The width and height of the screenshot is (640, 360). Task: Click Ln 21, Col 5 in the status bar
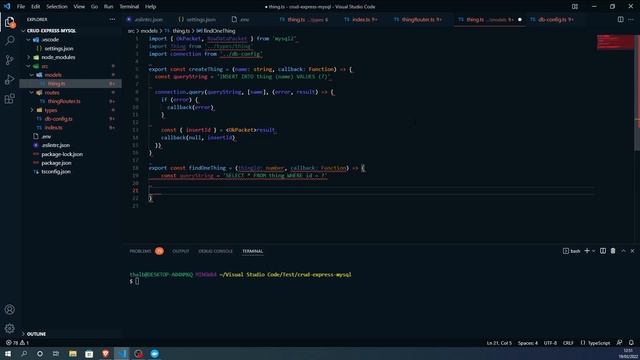point(499,343)
